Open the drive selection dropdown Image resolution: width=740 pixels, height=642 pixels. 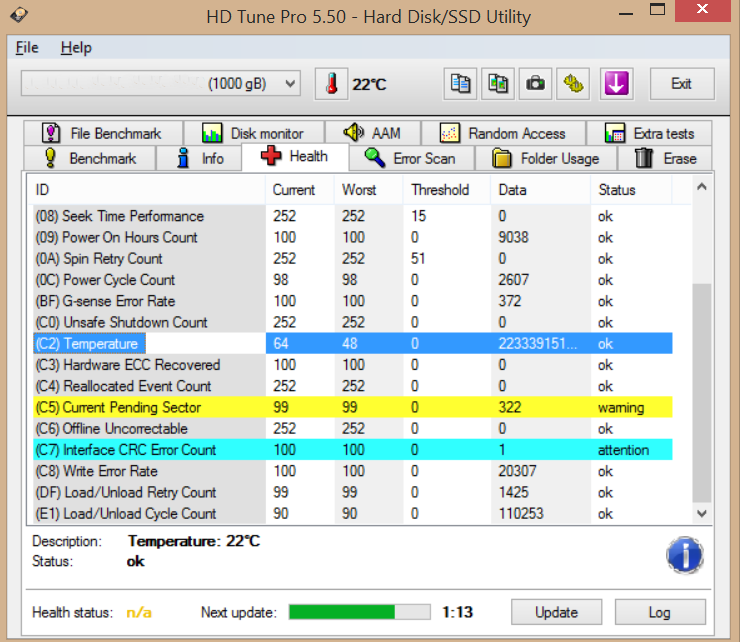(160, 84)
